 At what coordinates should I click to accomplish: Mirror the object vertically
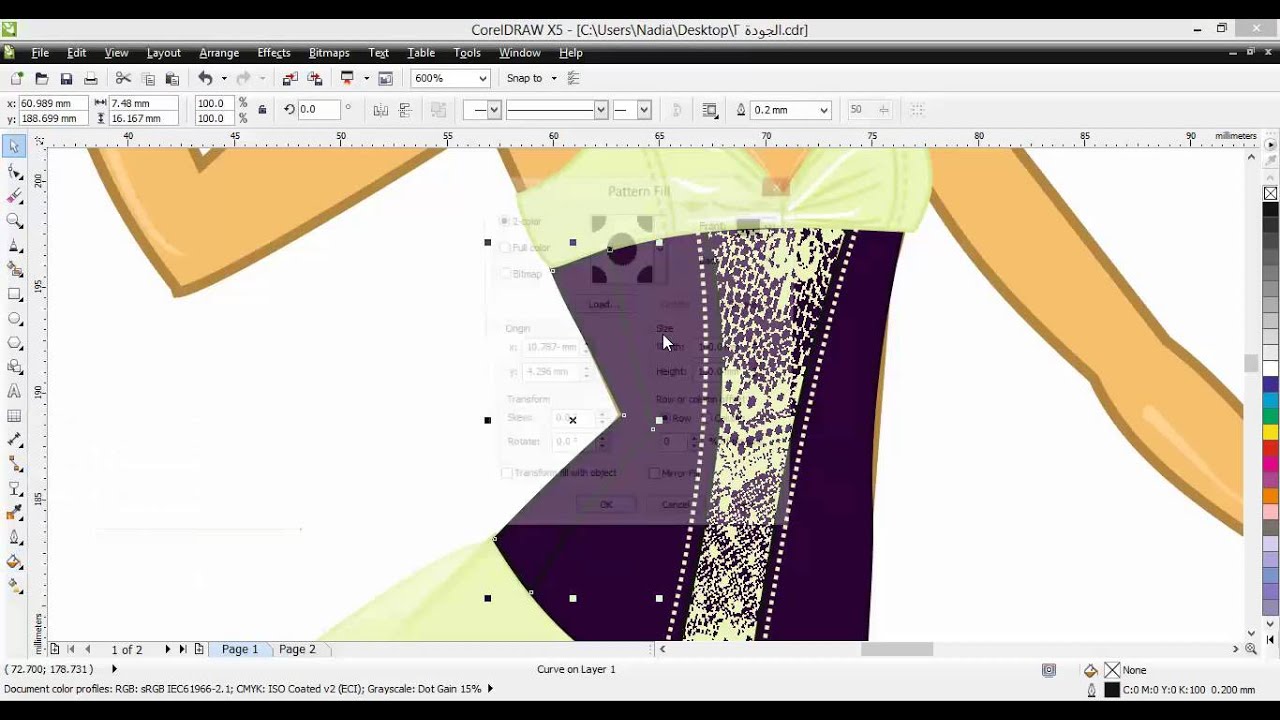[405, 110]
